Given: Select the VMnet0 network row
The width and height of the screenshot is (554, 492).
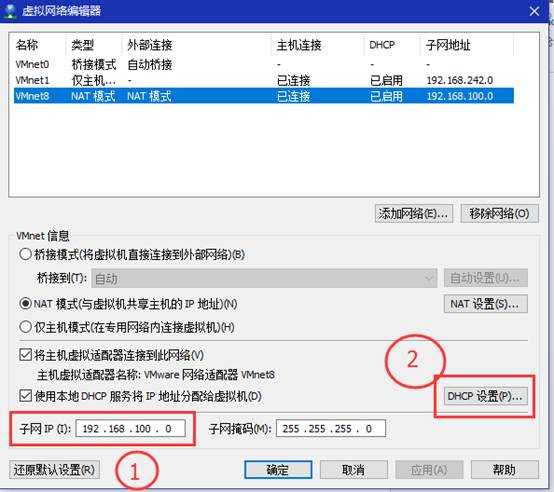Looking at the screenshot, I should pyautogui.click(x=264, y=64).
